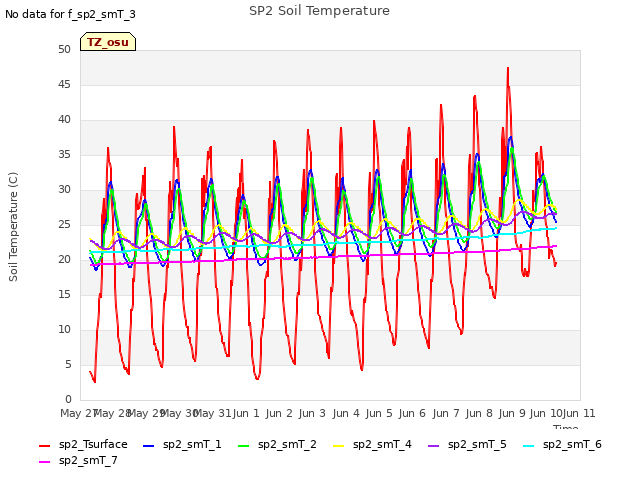Click the 'No data for f_sp2_smT_3' message
This screenshot has height=480, width=640.
click(x=70, y=14)
